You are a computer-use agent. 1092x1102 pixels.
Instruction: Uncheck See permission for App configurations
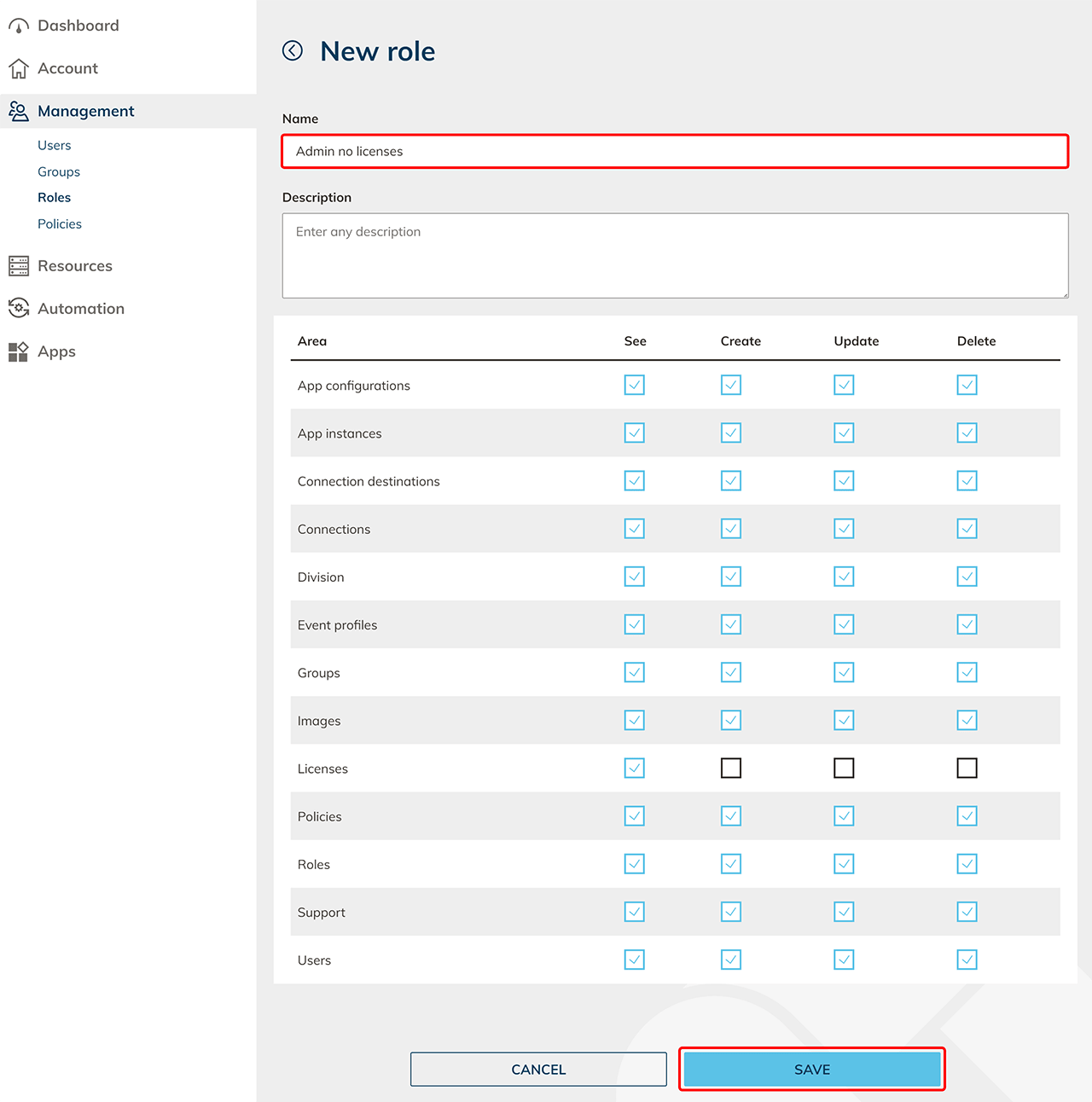click(635, 386)
